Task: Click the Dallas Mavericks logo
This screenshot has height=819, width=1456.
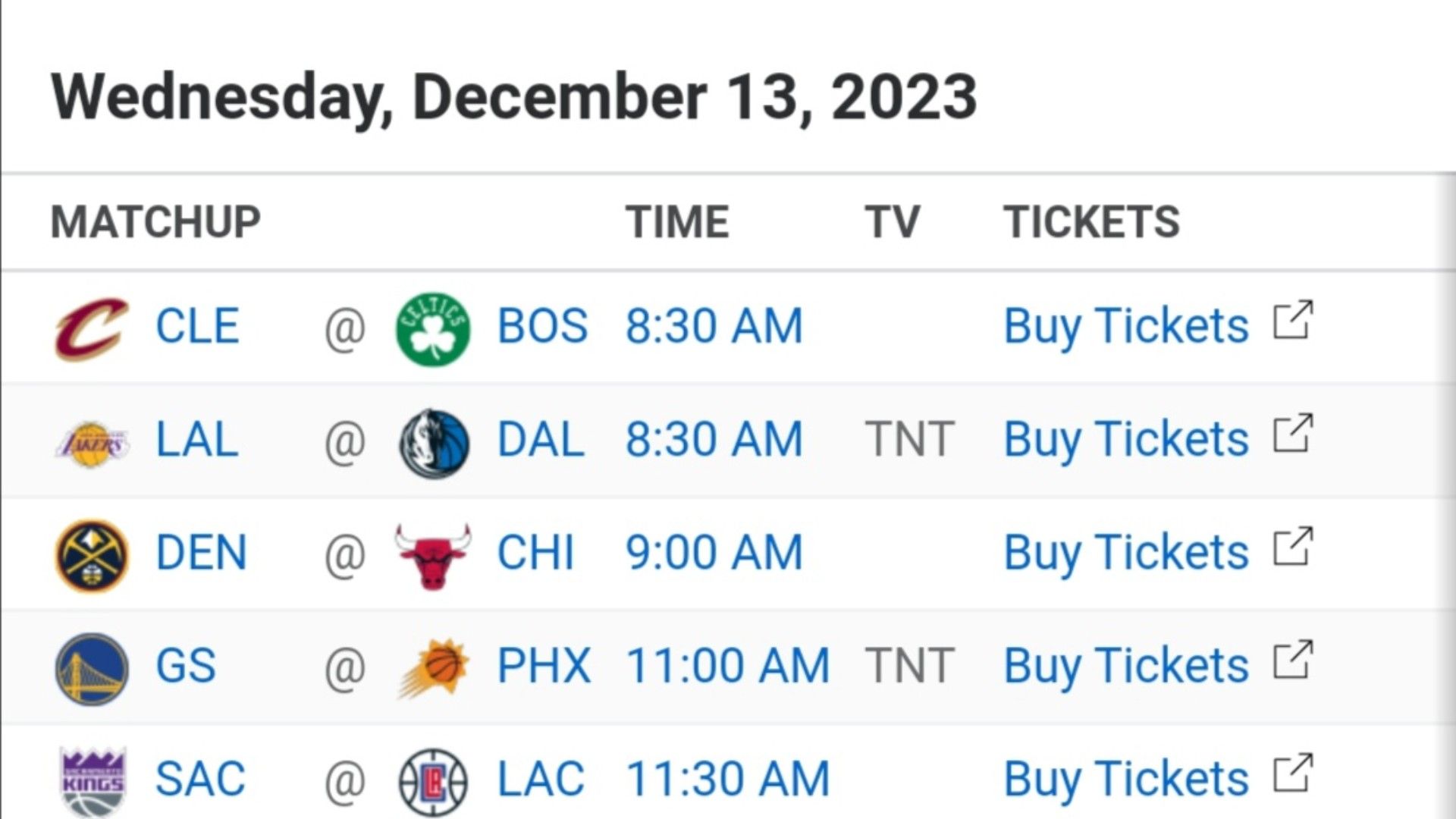Action: (x=434, y=444)
